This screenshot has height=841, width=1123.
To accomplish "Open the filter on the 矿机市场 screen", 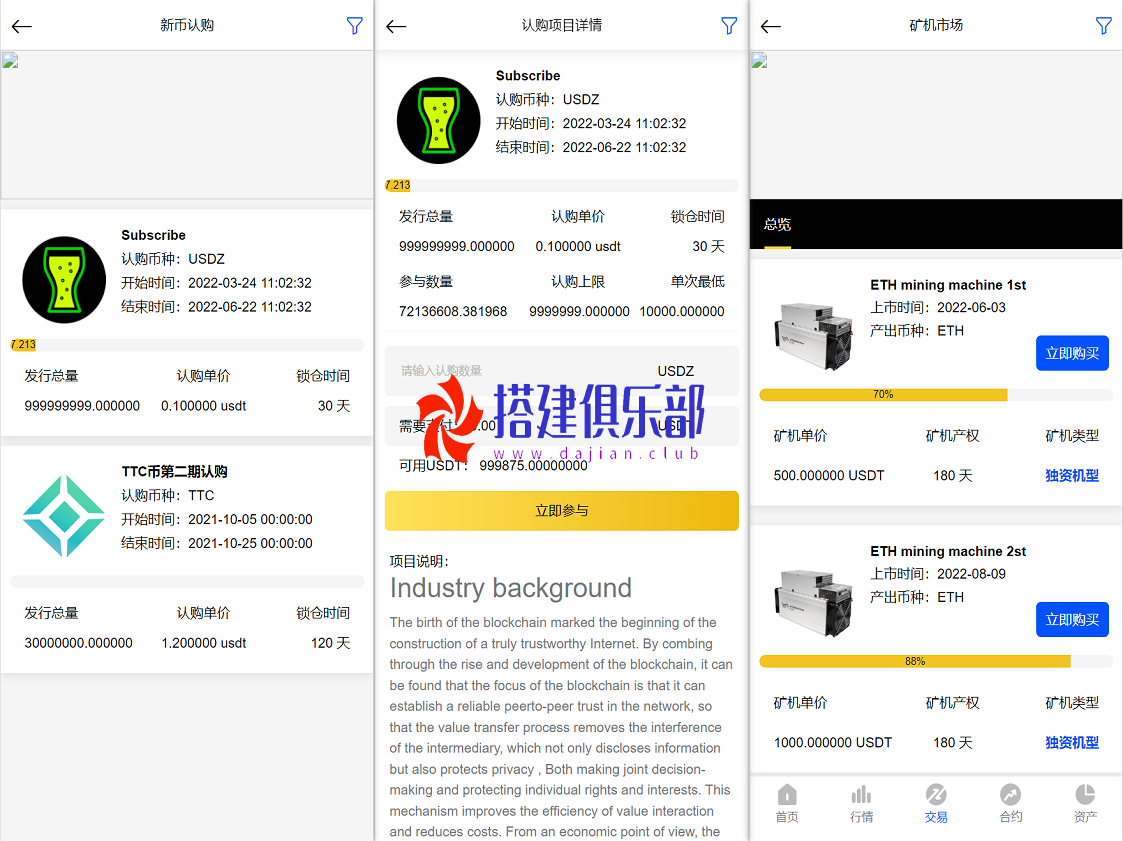I will click(x=1104, y=26).
